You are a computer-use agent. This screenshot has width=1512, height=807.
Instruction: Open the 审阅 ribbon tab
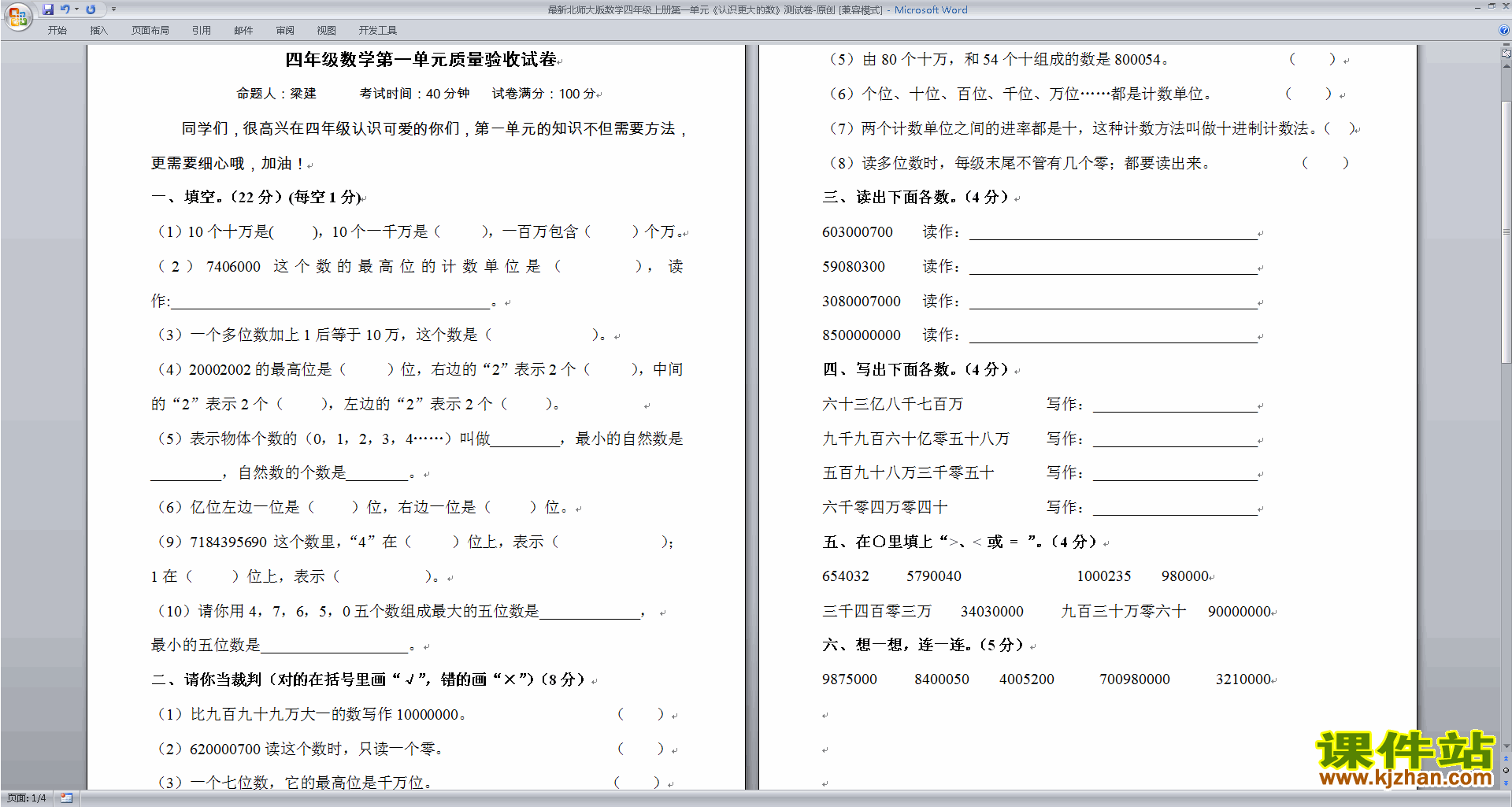point(285,31)
